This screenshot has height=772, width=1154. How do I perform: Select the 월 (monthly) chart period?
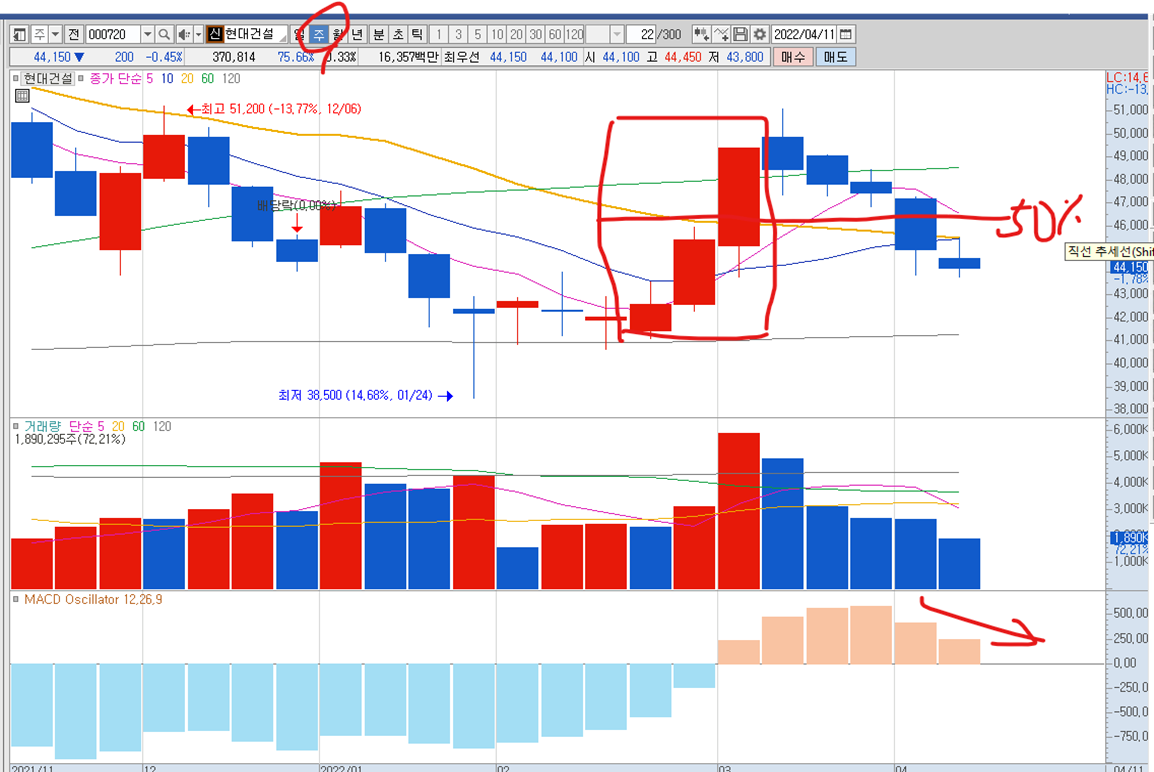click(338, 35)
